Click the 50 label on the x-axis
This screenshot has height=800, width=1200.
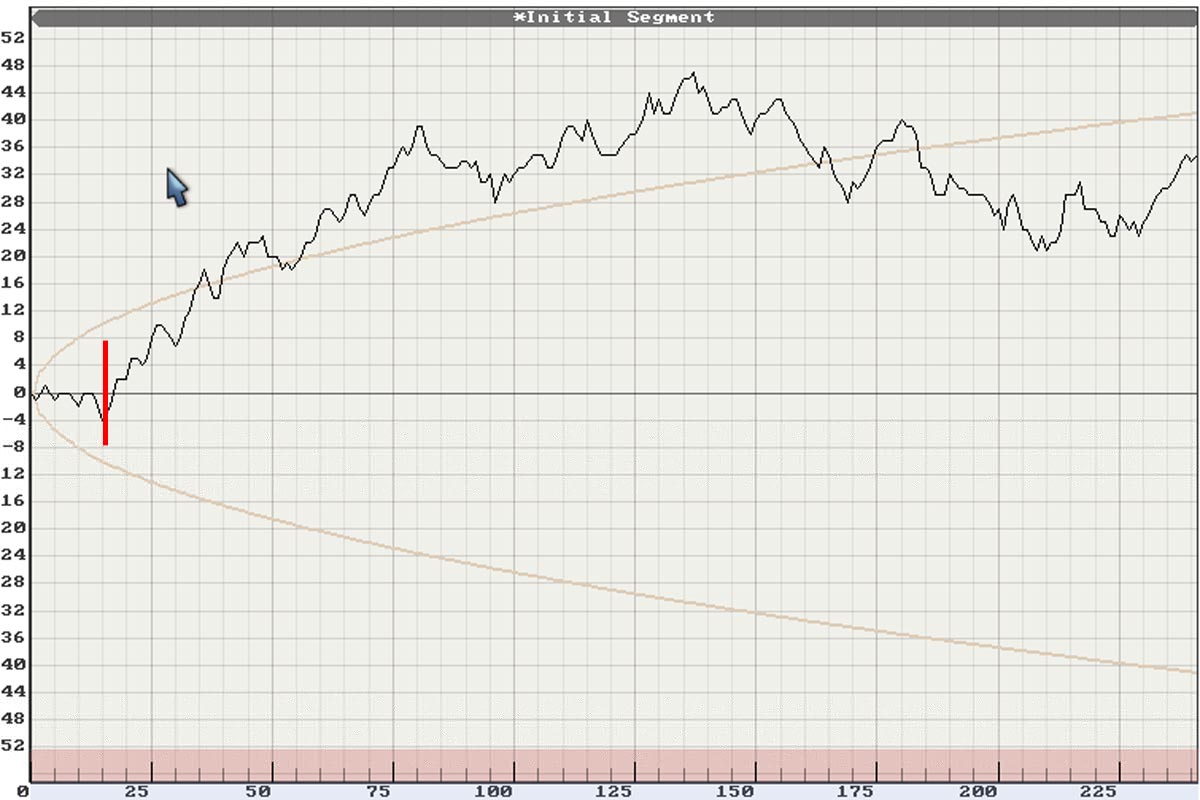click(x=258, y=791)
